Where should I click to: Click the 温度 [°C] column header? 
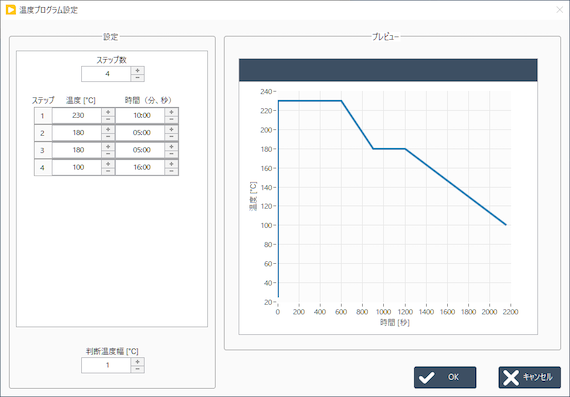(81, 100)
